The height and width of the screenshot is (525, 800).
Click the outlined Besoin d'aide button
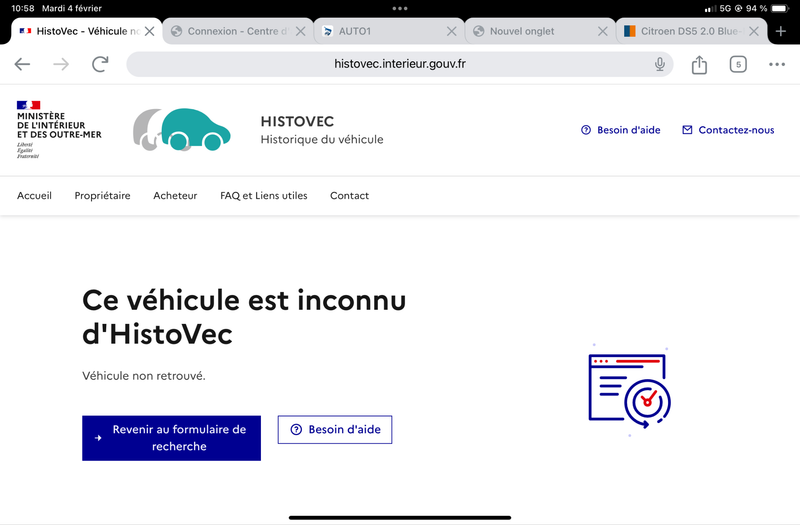[335, 430]
